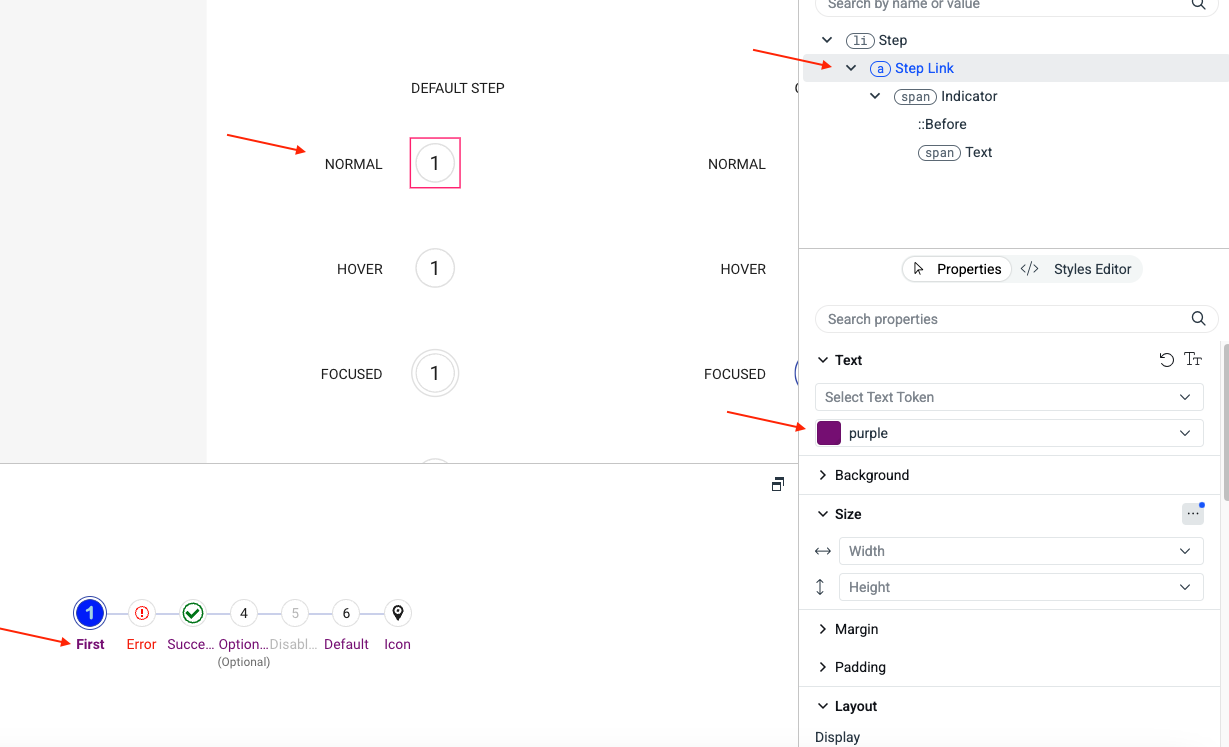Open the Height dropdown
1229x747 pixels.
[1020, 587]
